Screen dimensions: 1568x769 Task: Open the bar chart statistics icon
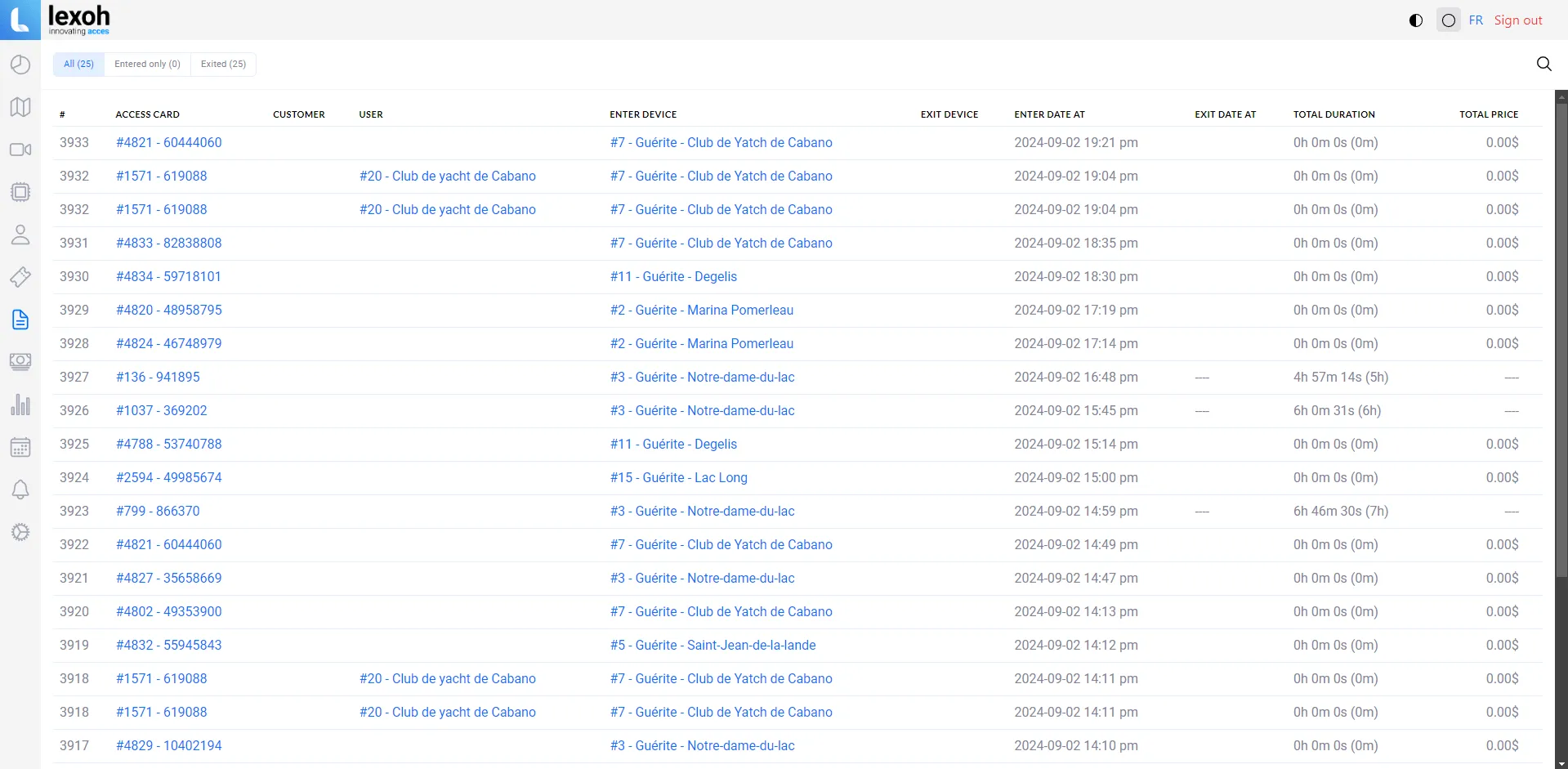20,405
